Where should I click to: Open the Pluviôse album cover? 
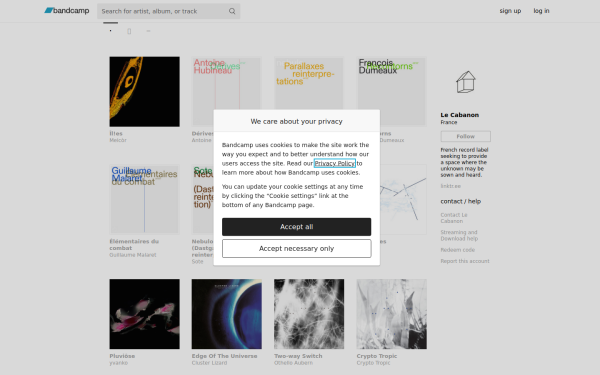(144, 314)
